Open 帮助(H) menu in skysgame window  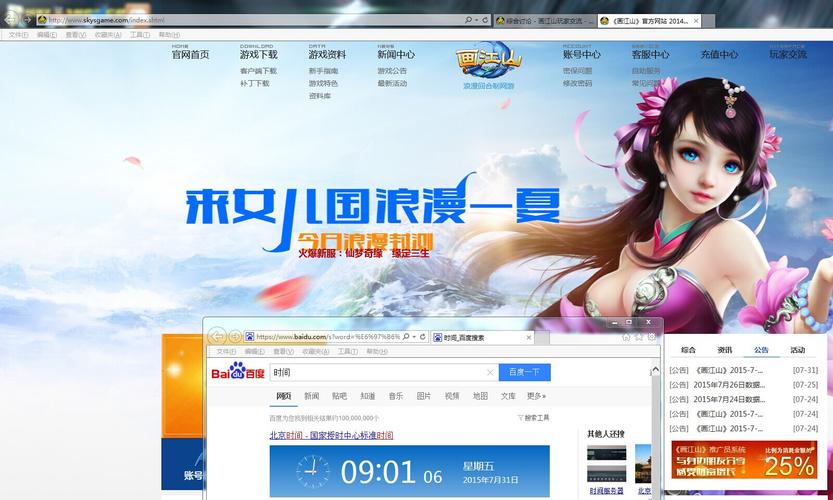point(169,35)
